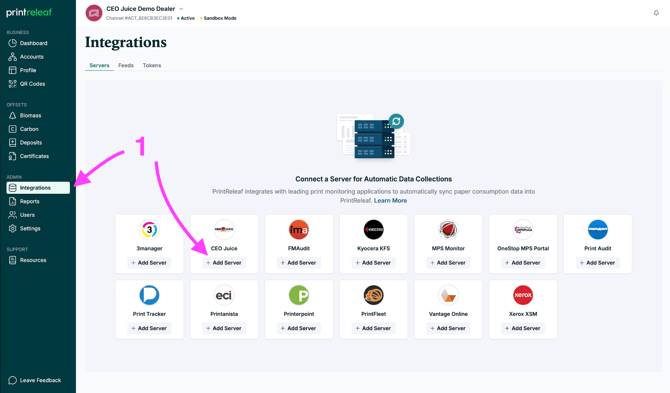Switch to the Tokens tab
Image resolution: width=670 pixels, height=393 pixels.
click(152, 65)
